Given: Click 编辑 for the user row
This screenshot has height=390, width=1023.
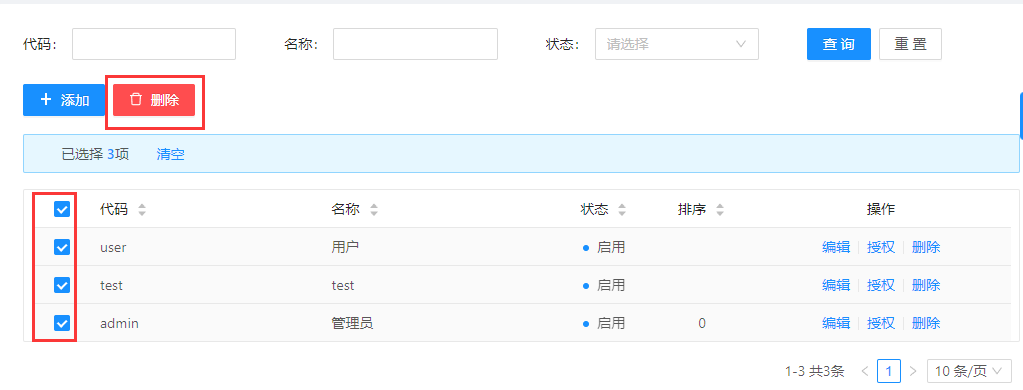Looking at the screenshot, I should [836, 247].
